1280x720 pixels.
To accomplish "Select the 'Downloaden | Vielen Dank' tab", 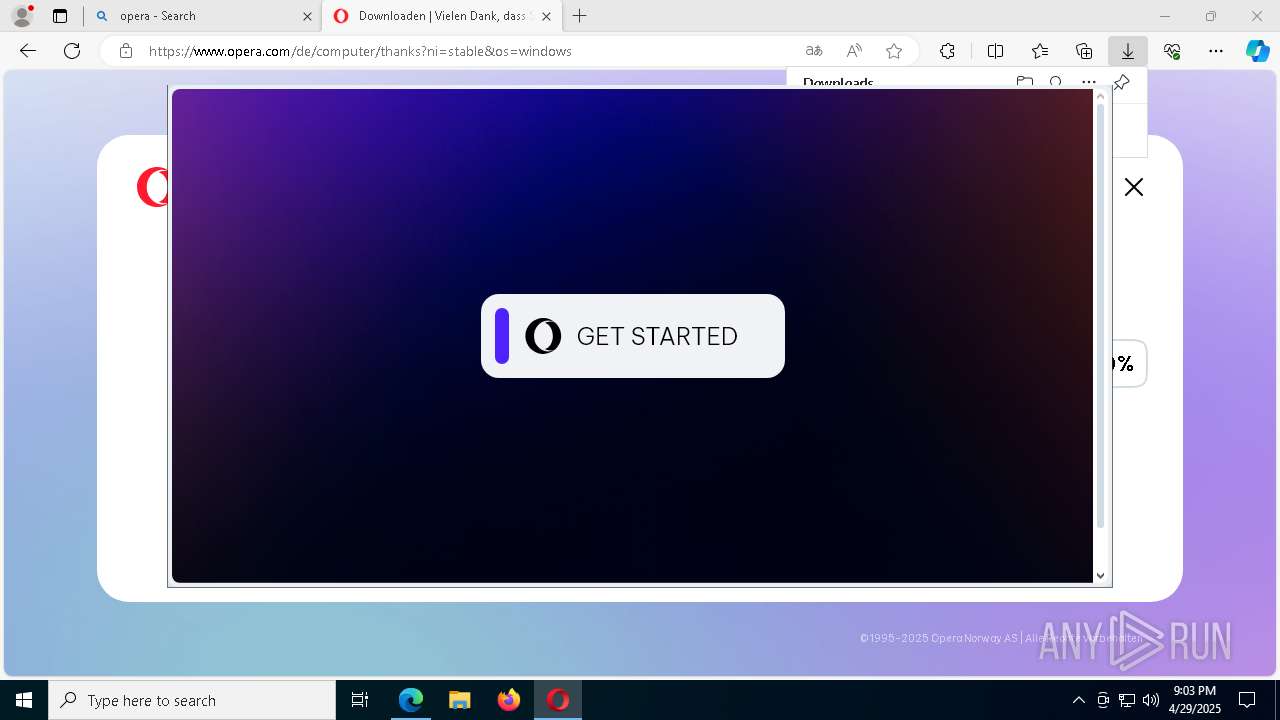I will (442, 16).
